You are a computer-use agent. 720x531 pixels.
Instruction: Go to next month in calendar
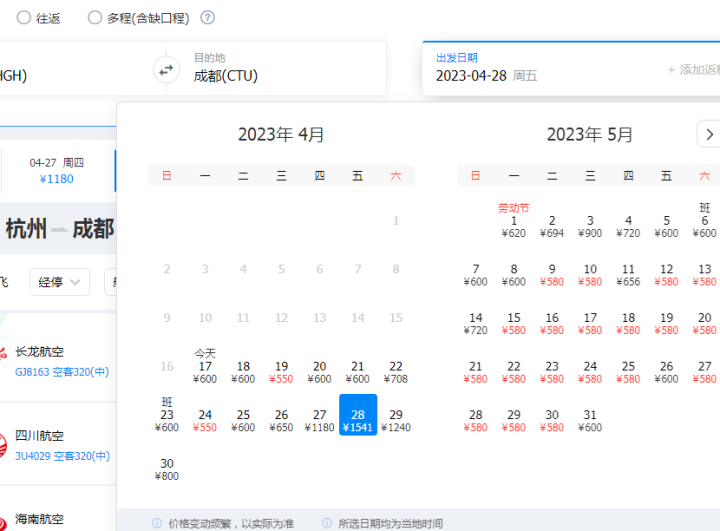point(706,134)
